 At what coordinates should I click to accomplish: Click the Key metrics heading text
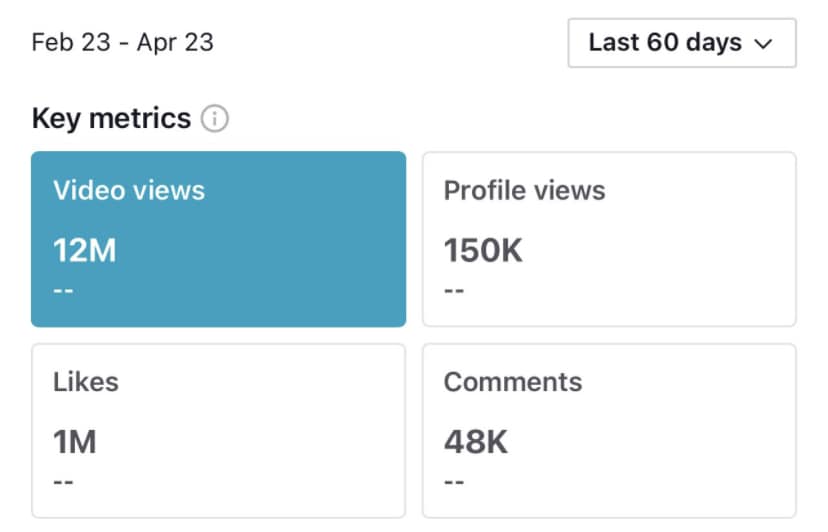click(x=111, y=119)
